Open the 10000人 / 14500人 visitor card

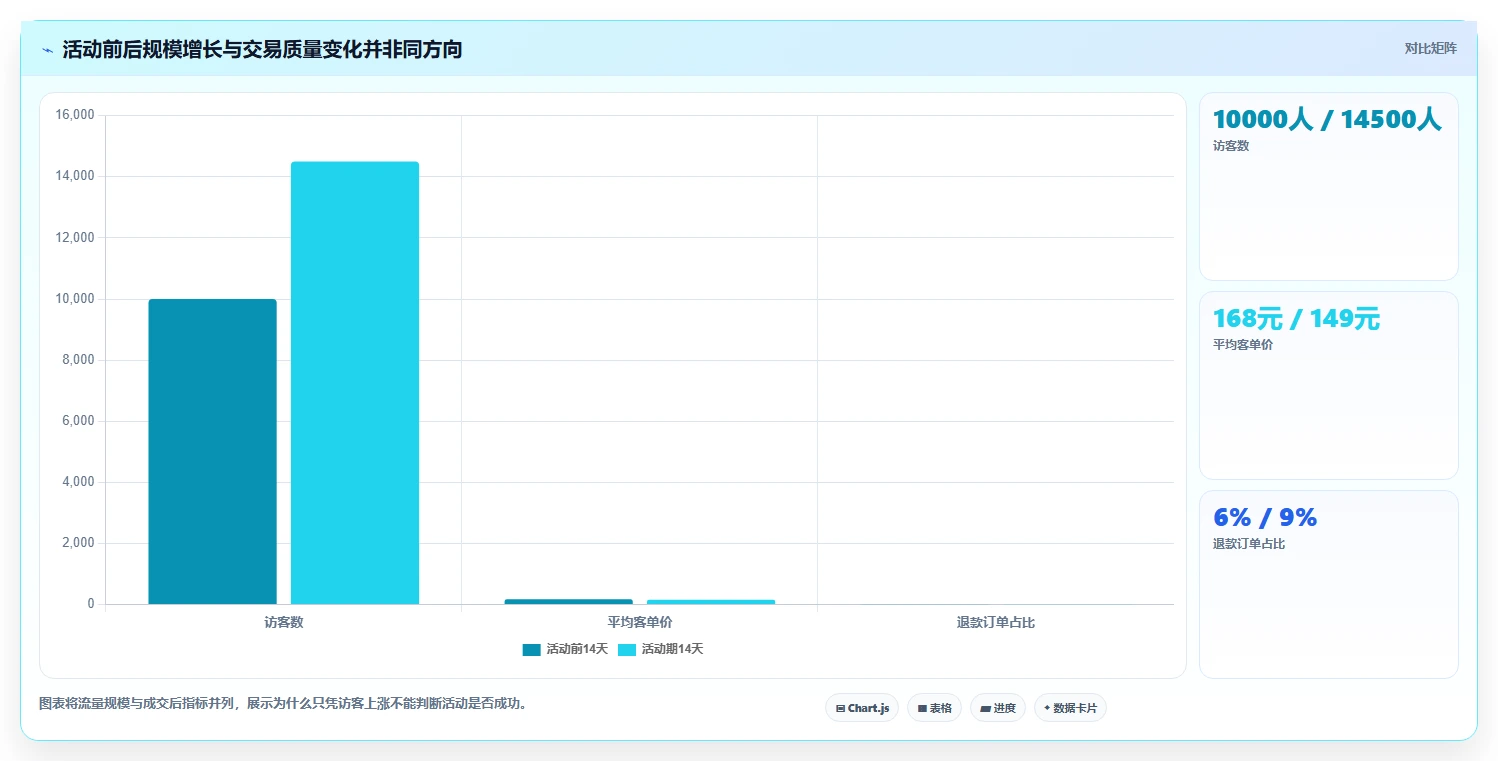[1328, 186]
